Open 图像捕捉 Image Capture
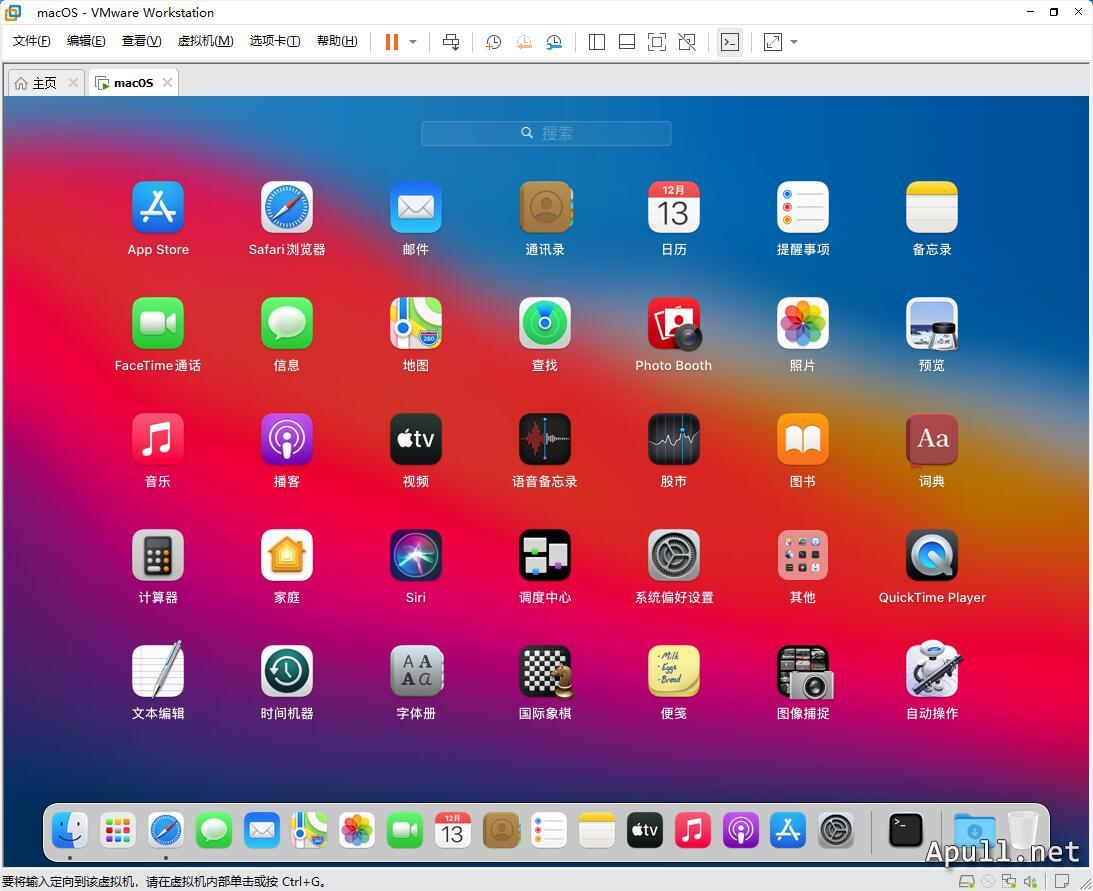Viewport: 1093px width, 891px height. point(804,672)
